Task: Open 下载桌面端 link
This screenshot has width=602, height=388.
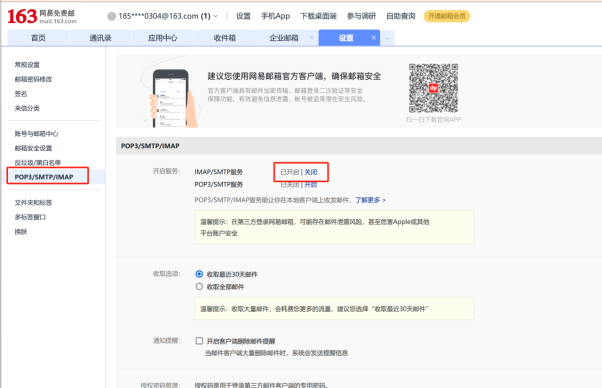Action: pos(318,16)
